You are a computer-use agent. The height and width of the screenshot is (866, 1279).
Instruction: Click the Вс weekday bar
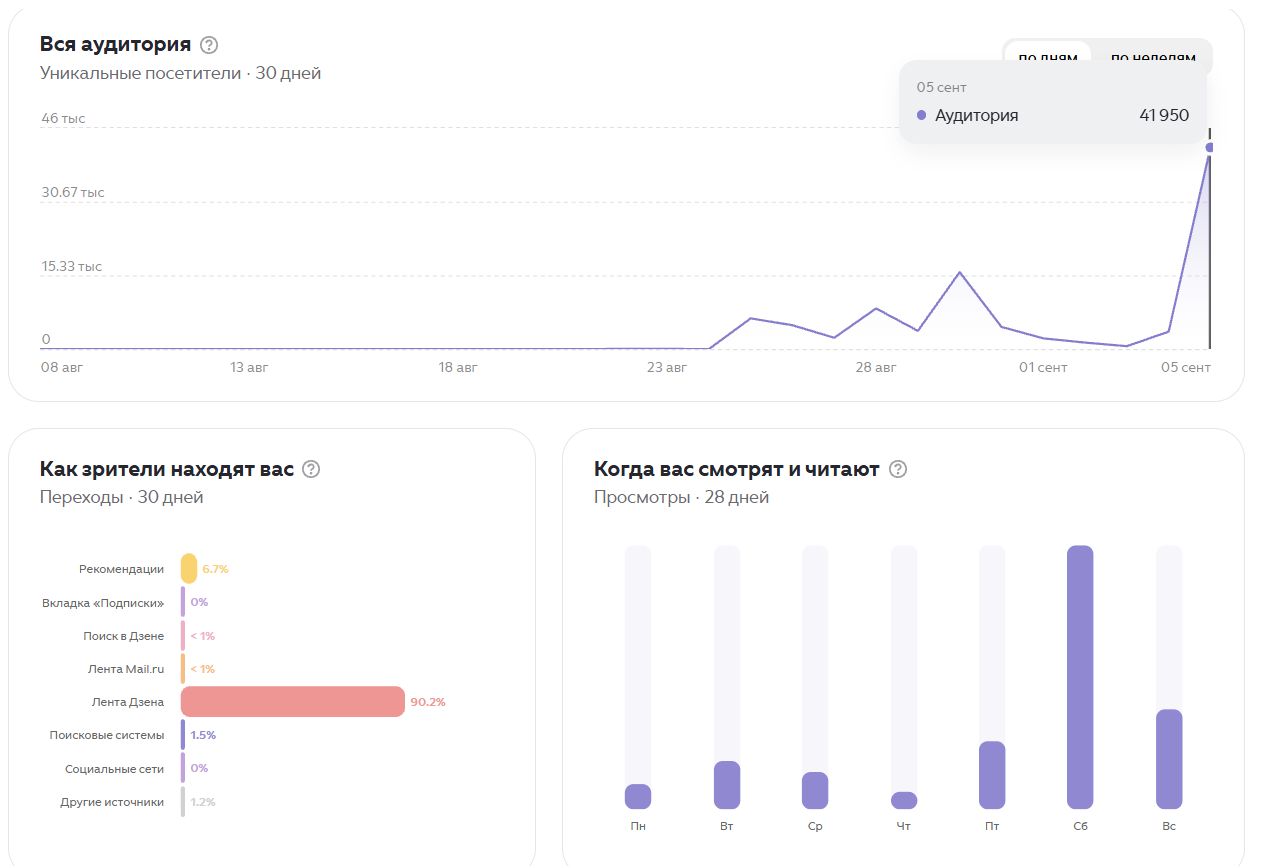1169,759
